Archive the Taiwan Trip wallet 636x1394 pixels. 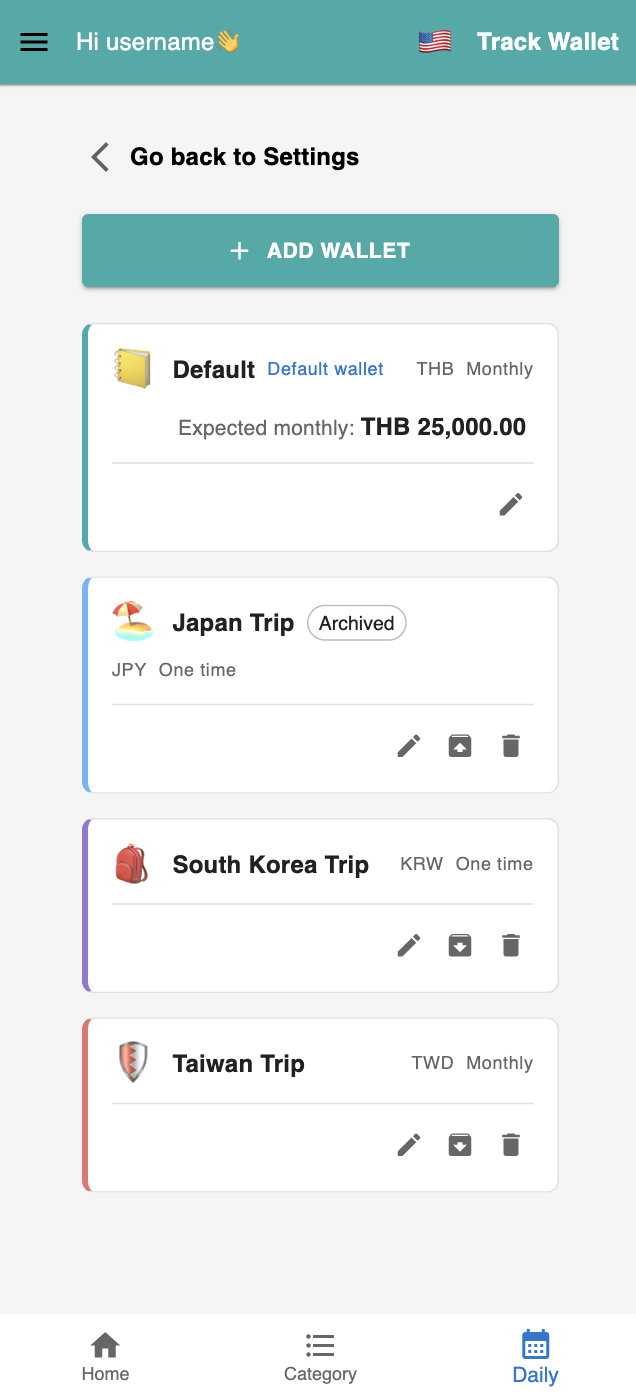click(460, 1145)
